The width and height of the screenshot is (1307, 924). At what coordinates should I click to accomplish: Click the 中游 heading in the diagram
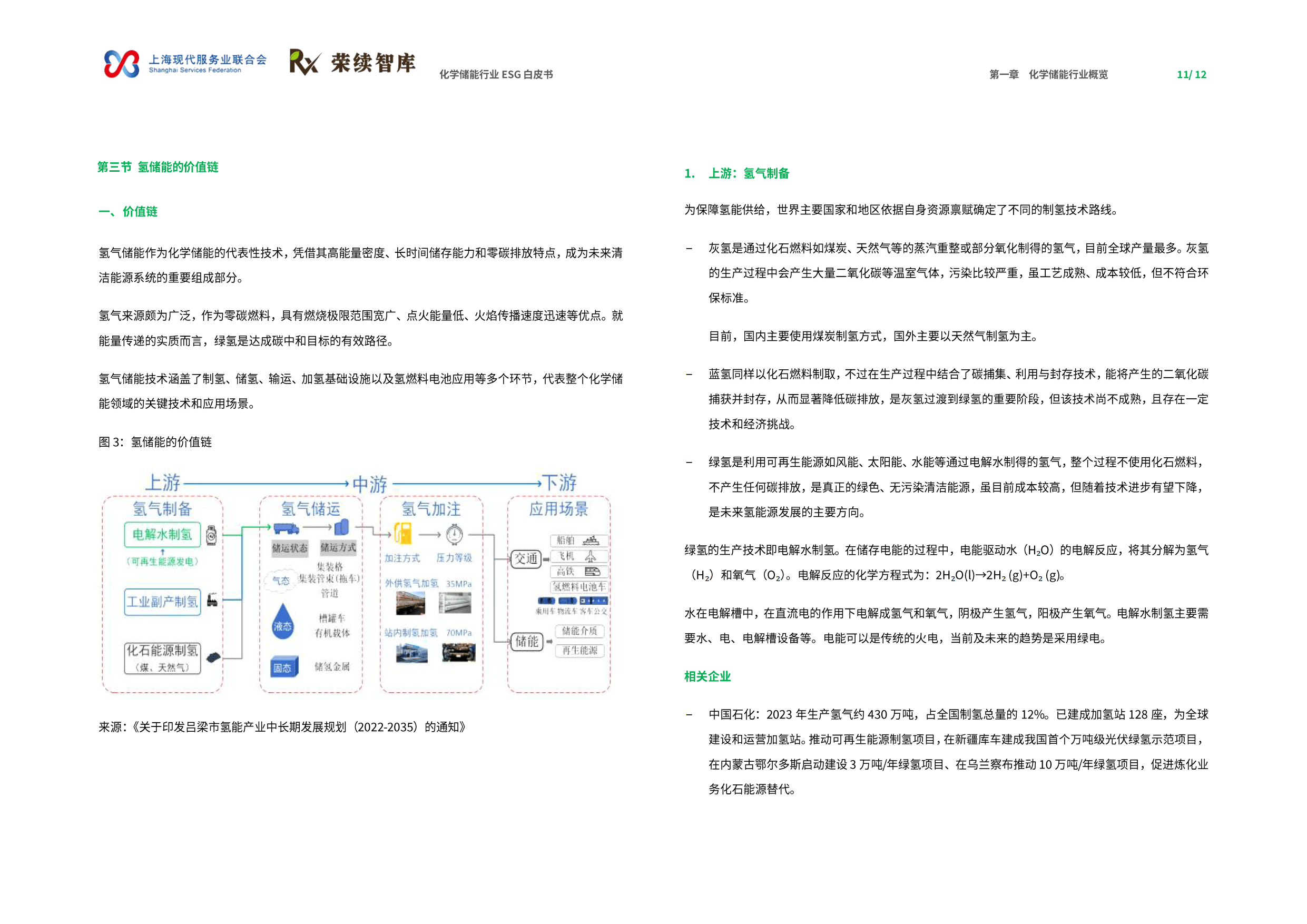click(x=369, y=485)
